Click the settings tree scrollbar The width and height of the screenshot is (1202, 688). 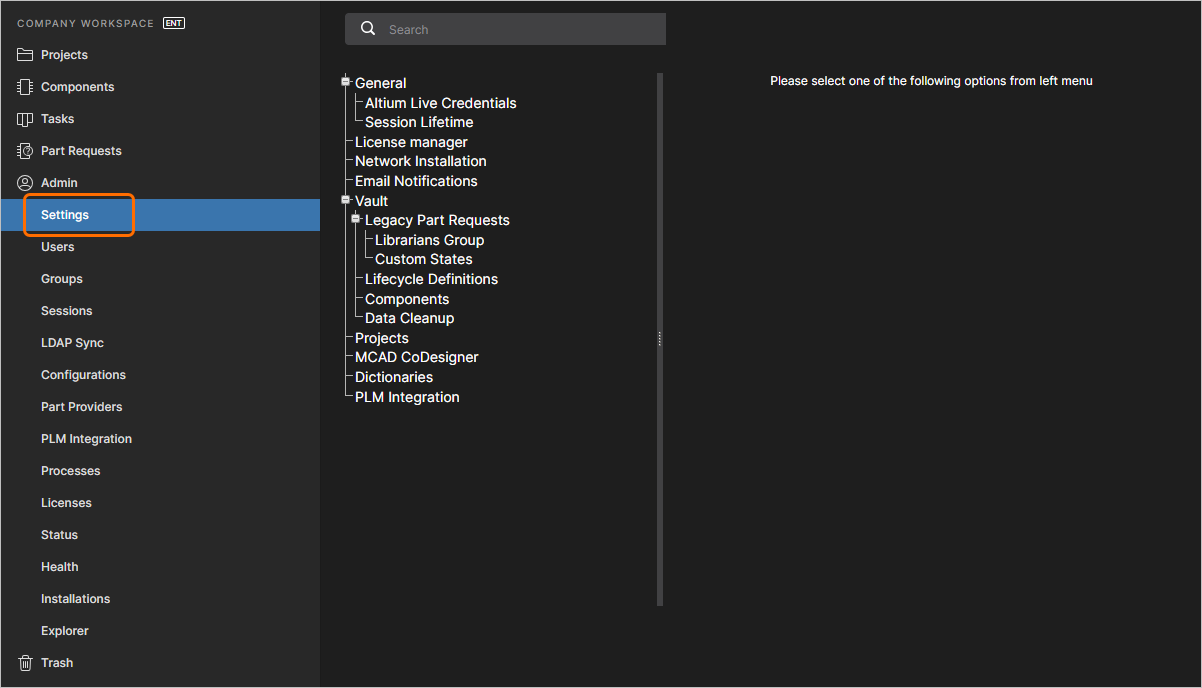point(659,338)
